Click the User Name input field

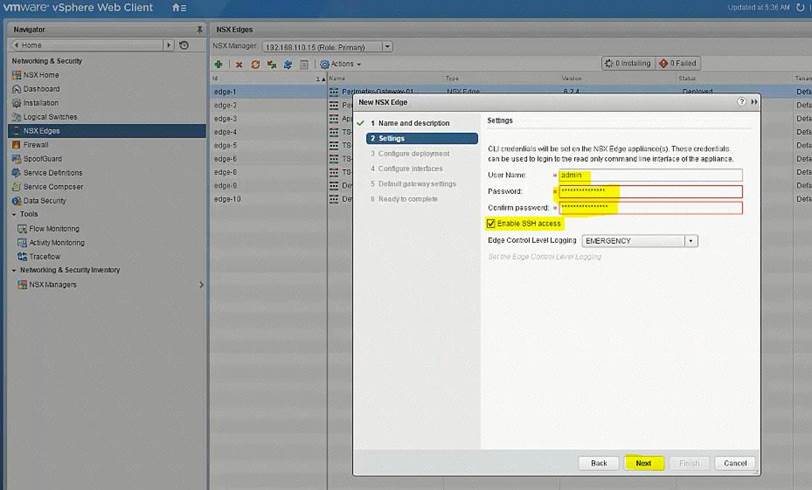coord(650,175)
